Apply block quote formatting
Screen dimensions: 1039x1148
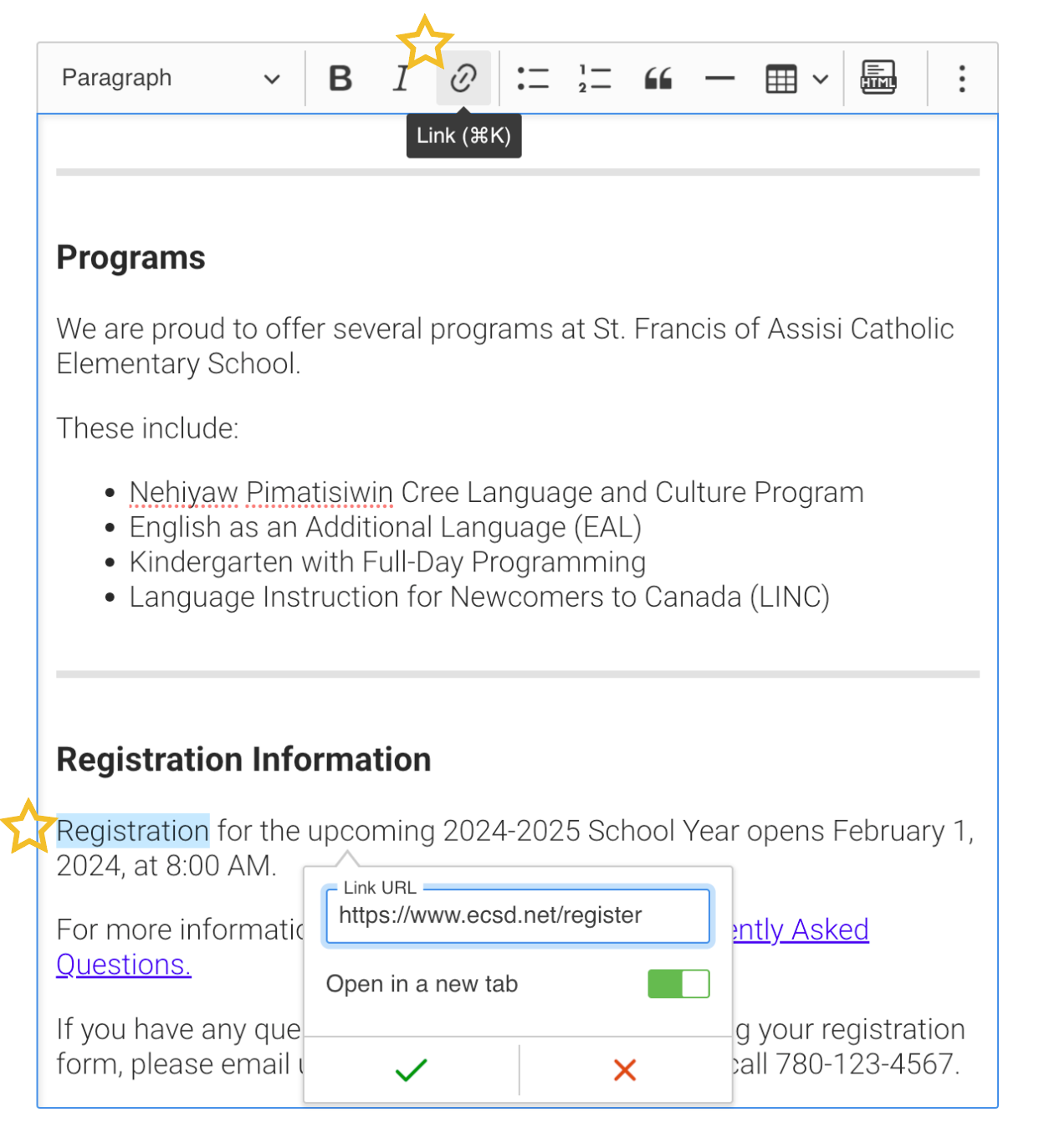[658, 79]
